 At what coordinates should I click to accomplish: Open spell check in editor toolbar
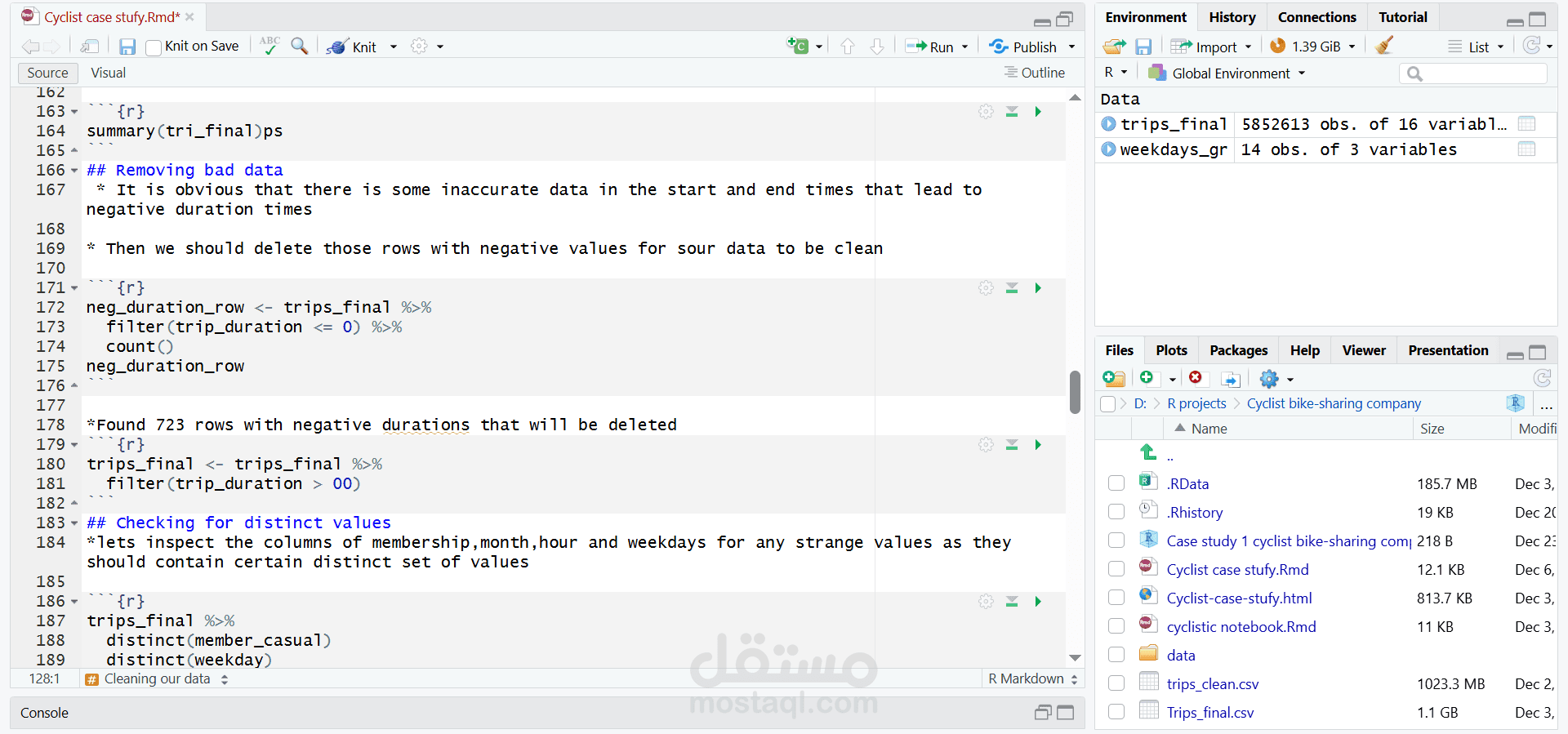point(269,46)
